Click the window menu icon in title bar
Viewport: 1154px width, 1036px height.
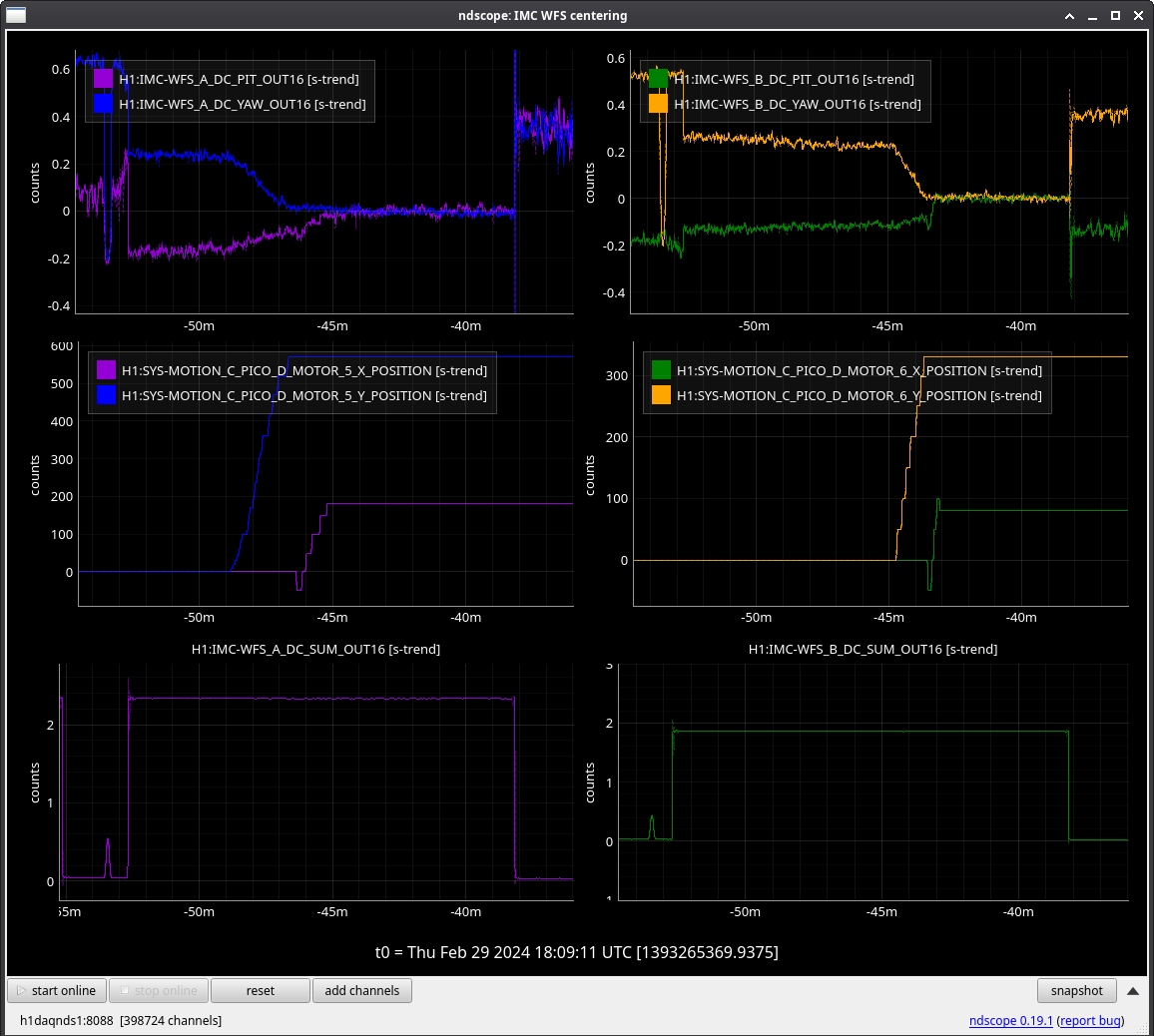point(17,15)
